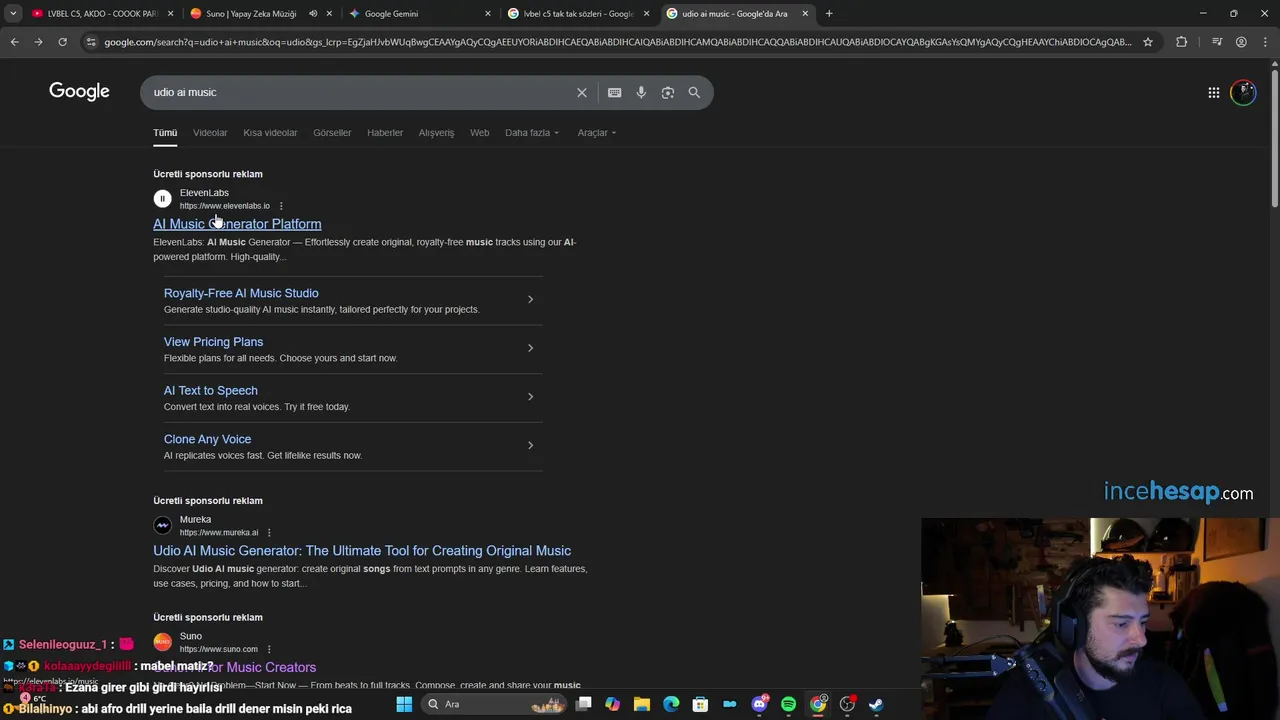Image resolution: width=1280 pixels, height=720 pixels.
Task: Open the Extensions puzzle icon
Action: (1181, 42)
